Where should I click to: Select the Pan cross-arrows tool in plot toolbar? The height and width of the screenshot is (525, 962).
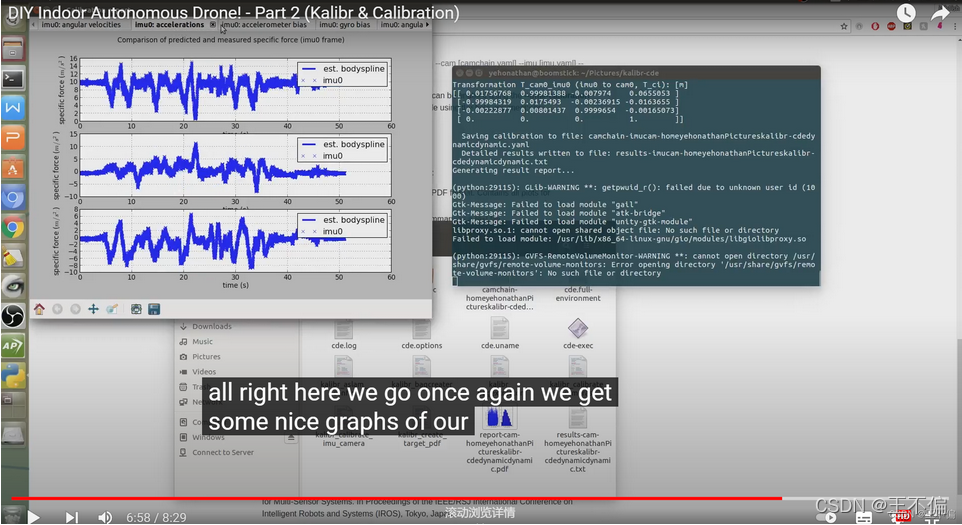pyautogui.click(x=93, y=309)
